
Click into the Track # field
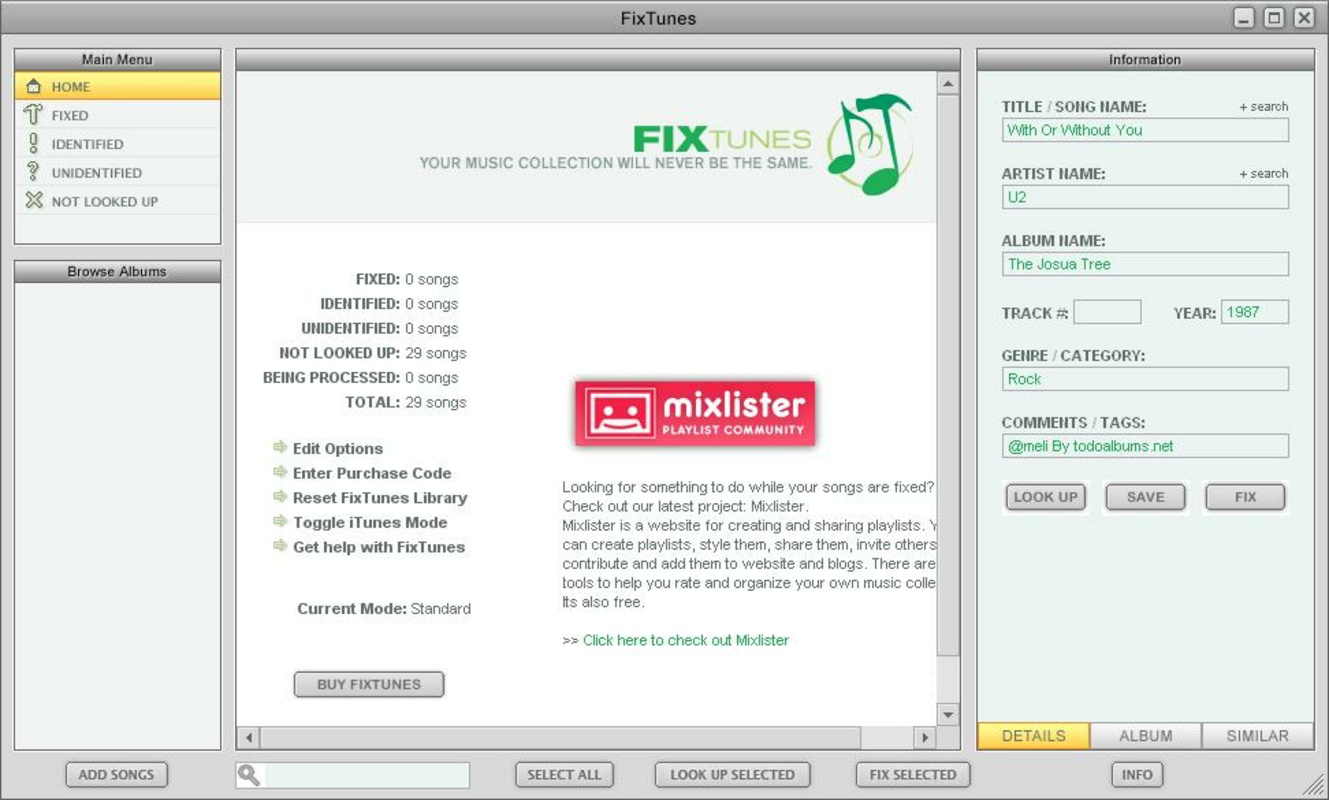pyautogui.click(x=1107, y=312)
